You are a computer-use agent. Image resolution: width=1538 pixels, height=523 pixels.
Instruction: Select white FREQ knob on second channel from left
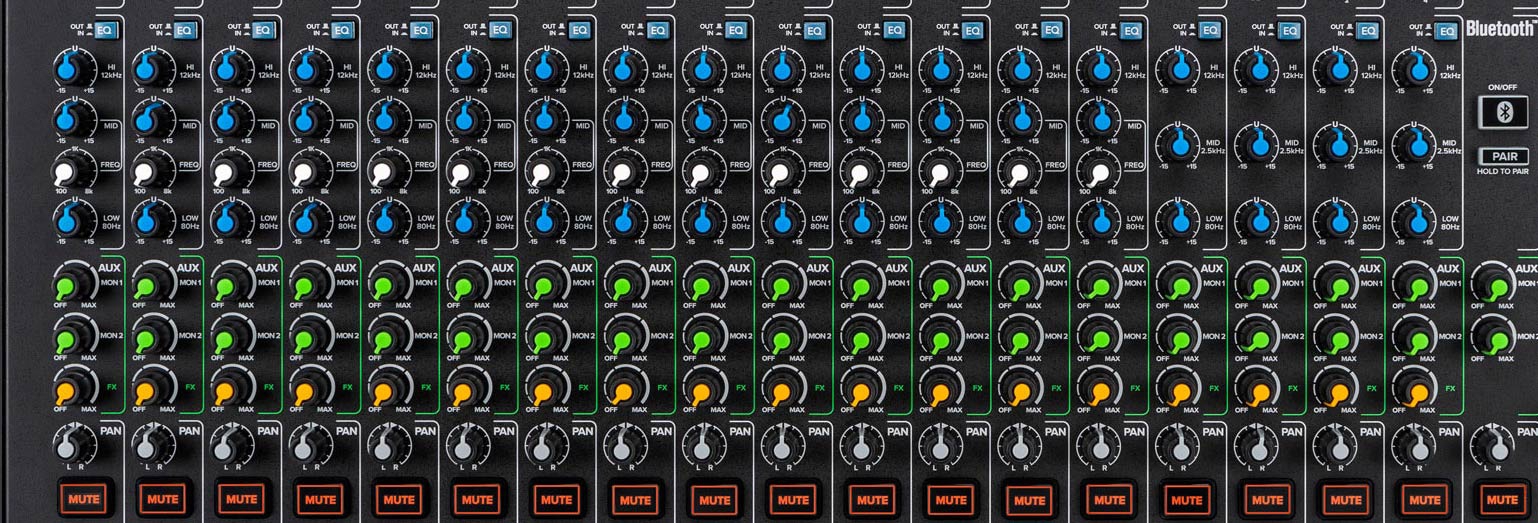pos(149,172)
